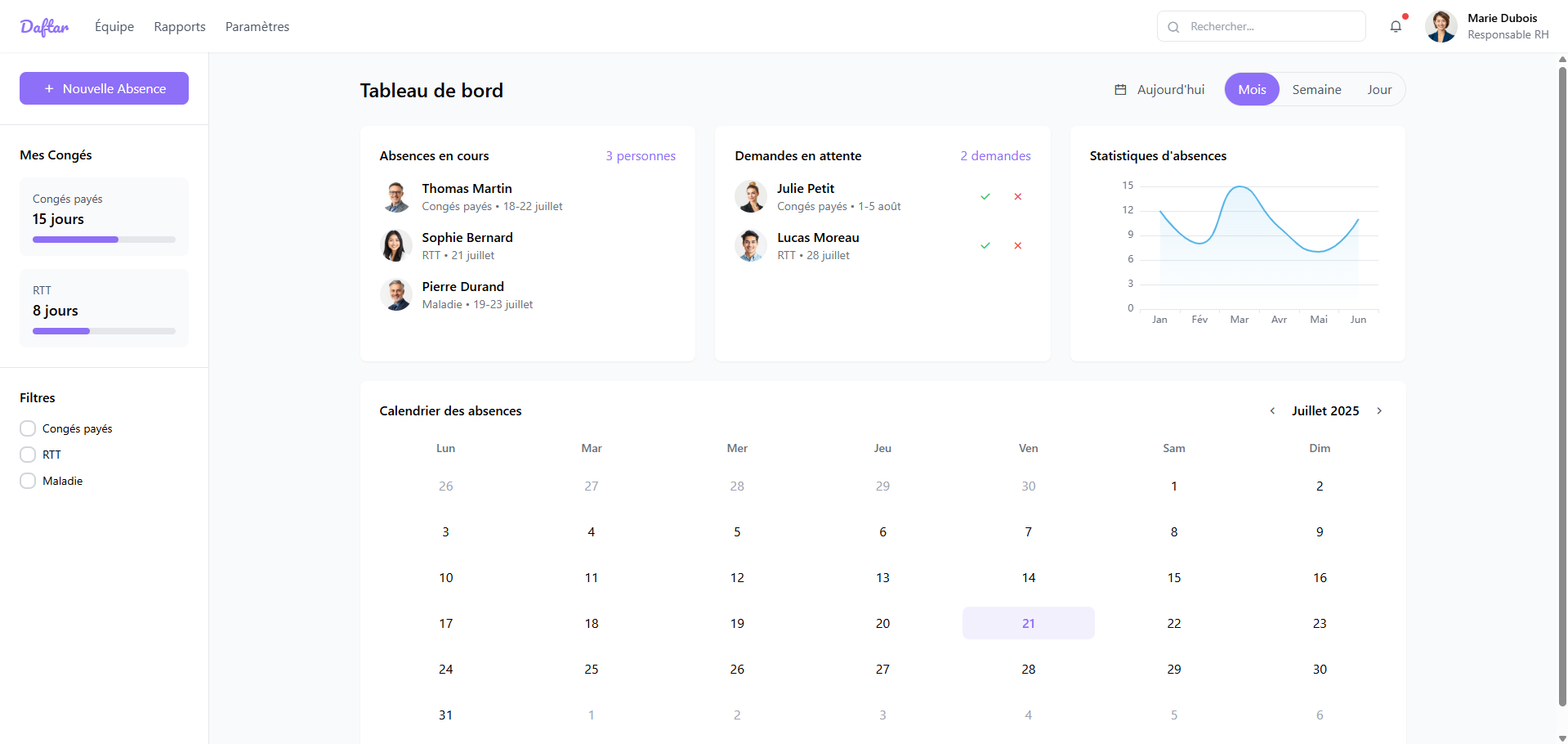Reject Lucas Moreau's RTT request

1017,245
